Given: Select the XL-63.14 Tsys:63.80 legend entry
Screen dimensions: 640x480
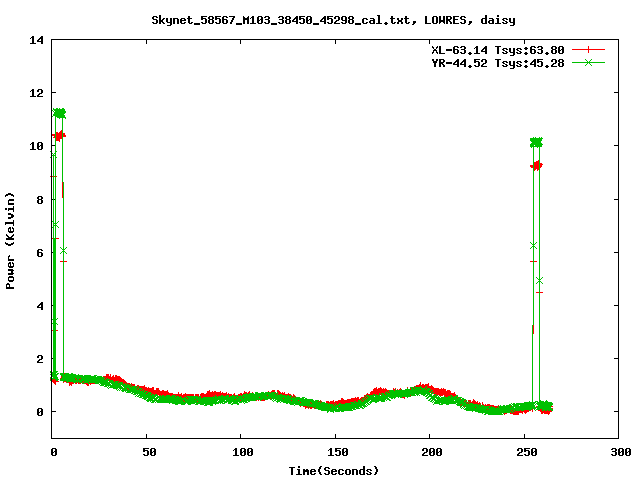Looking at the screenshot, I should [498, 50].
